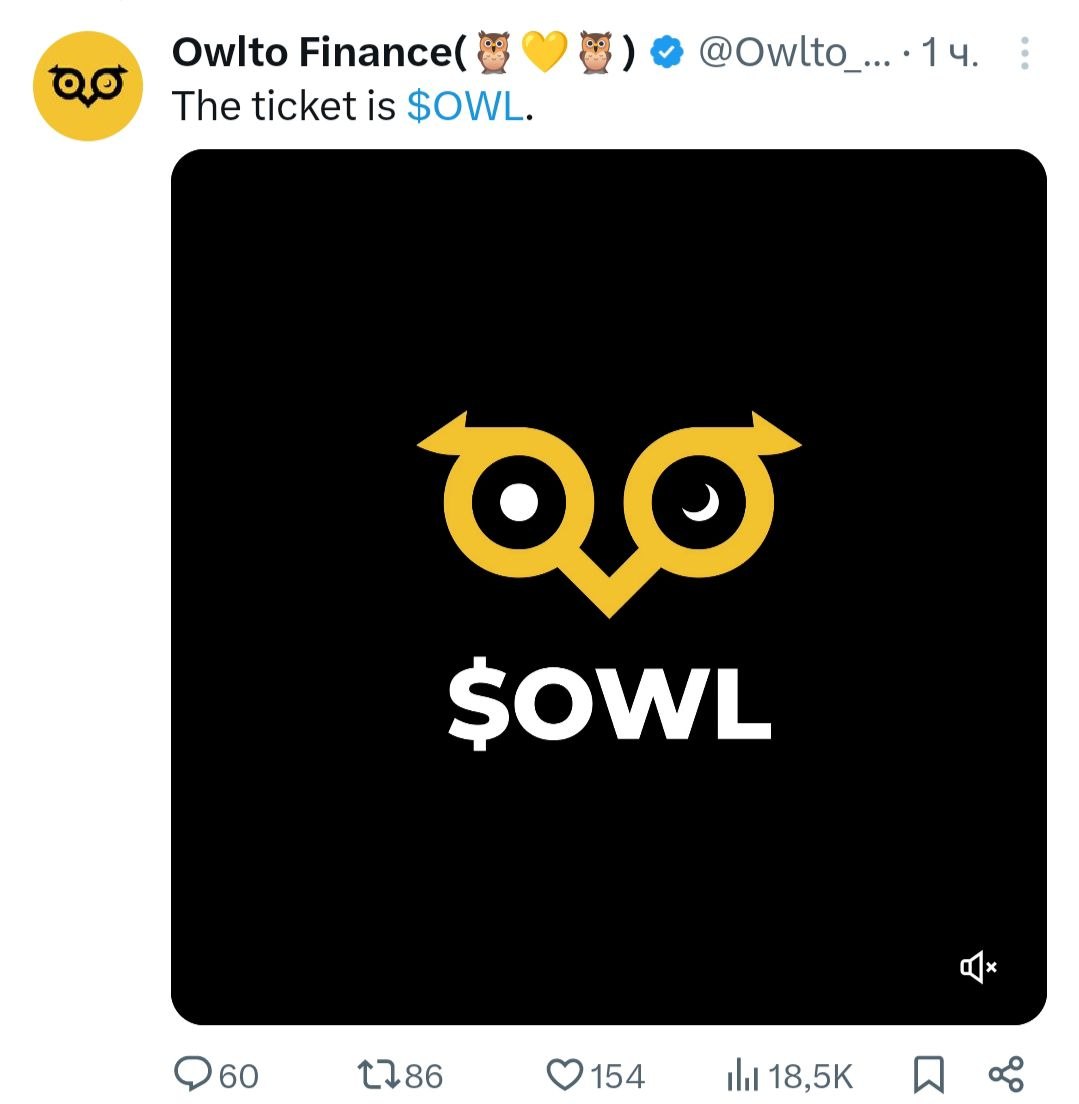
Task: Click the blue verified badge
Action: pos(667,53)
